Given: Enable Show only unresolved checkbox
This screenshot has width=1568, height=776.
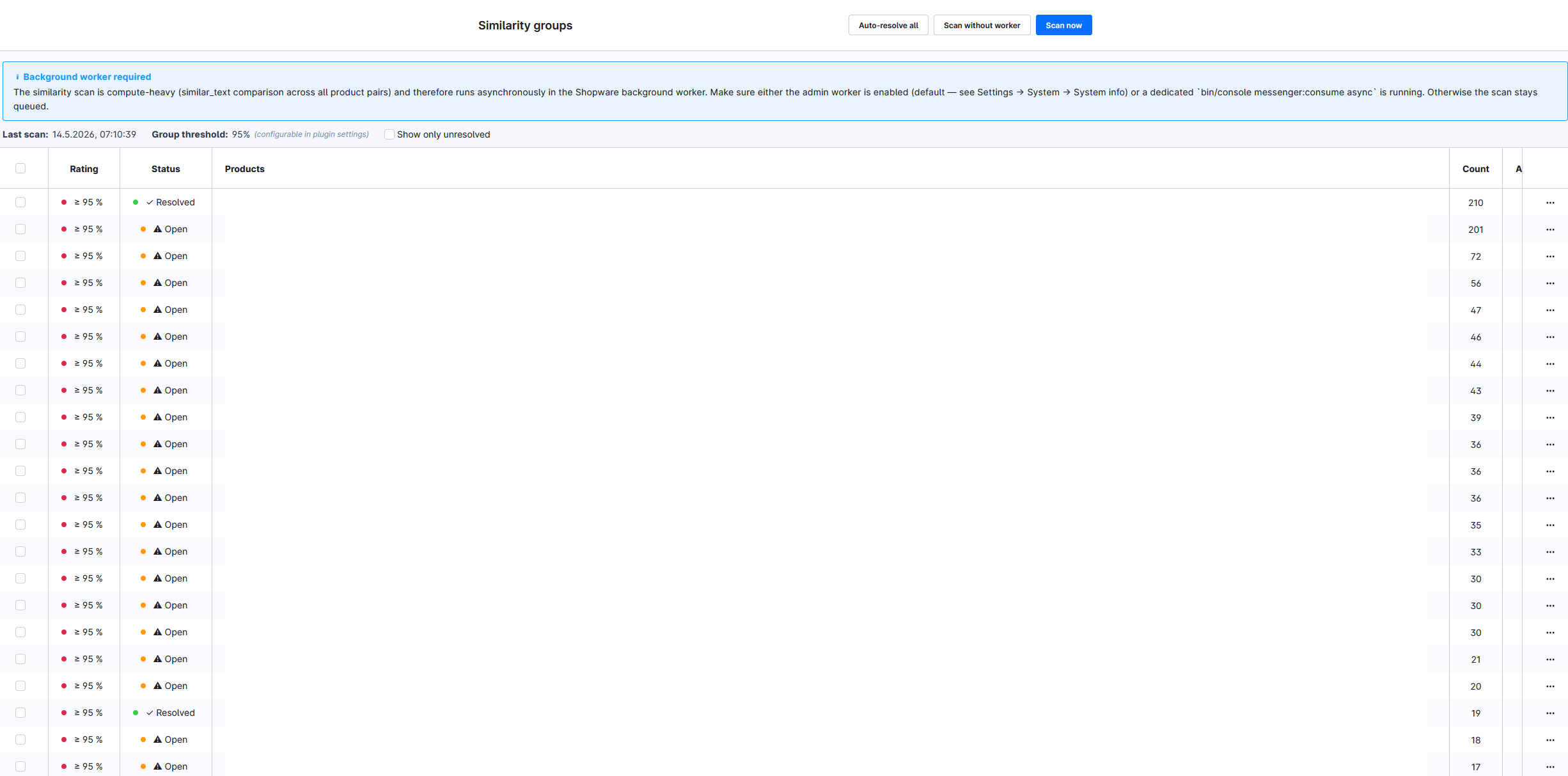Looking at the screenshot, I should click(389, 134).
